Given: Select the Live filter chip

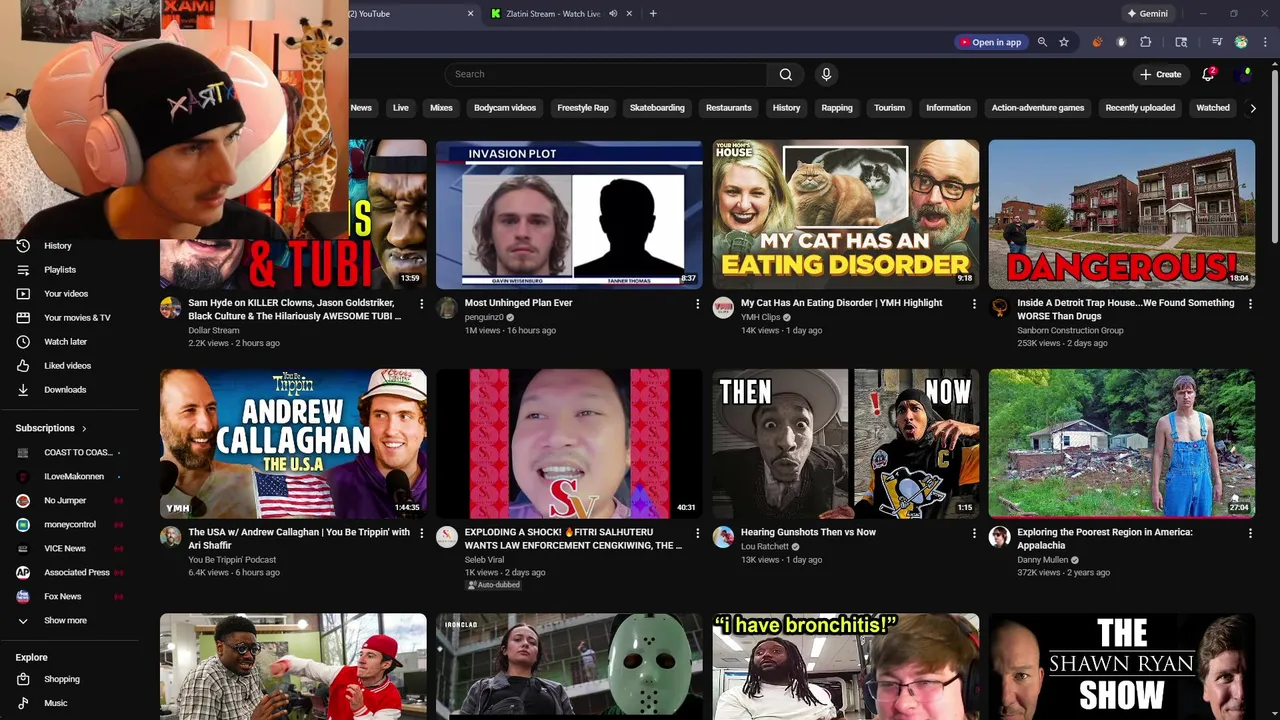Looking at the screenshot, I should point(401,108).
